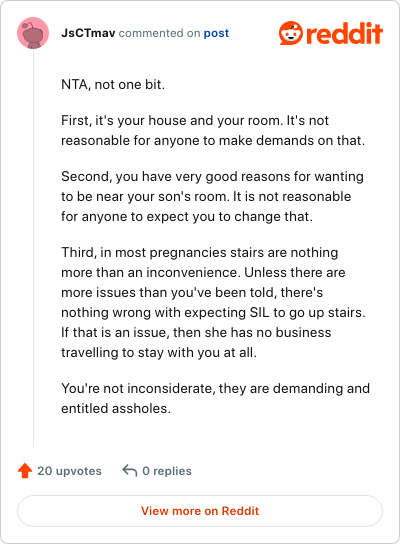Open the blue 'post' link
This screenshot has width=400, height=544.
(x=216, y=33)
